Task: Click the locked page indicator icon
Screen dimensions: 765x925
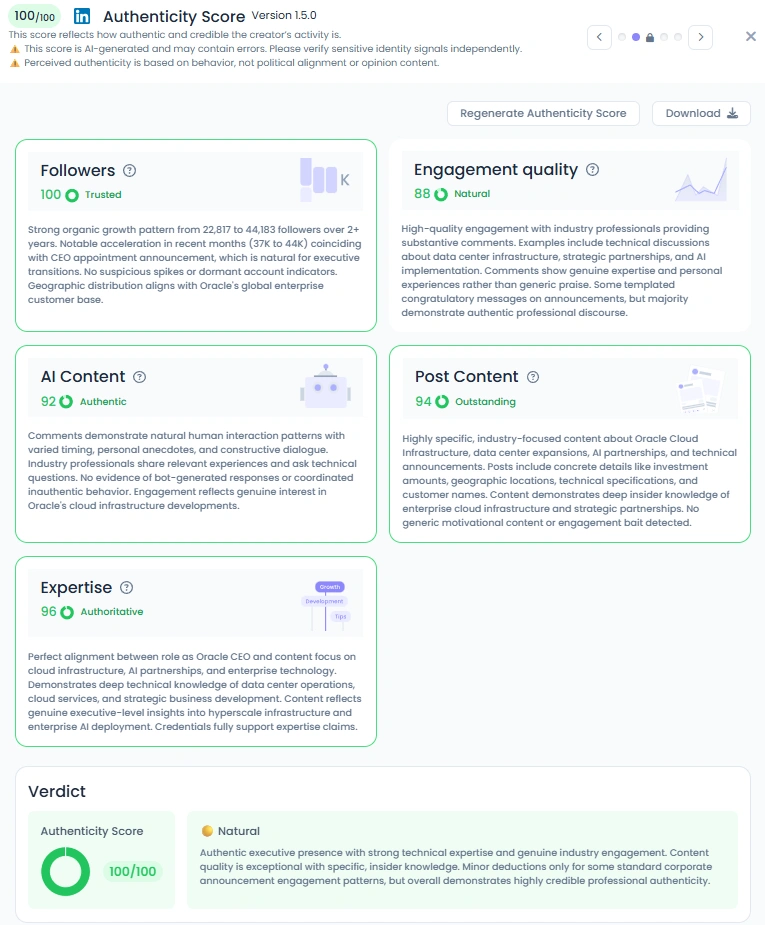Action: 650,37
